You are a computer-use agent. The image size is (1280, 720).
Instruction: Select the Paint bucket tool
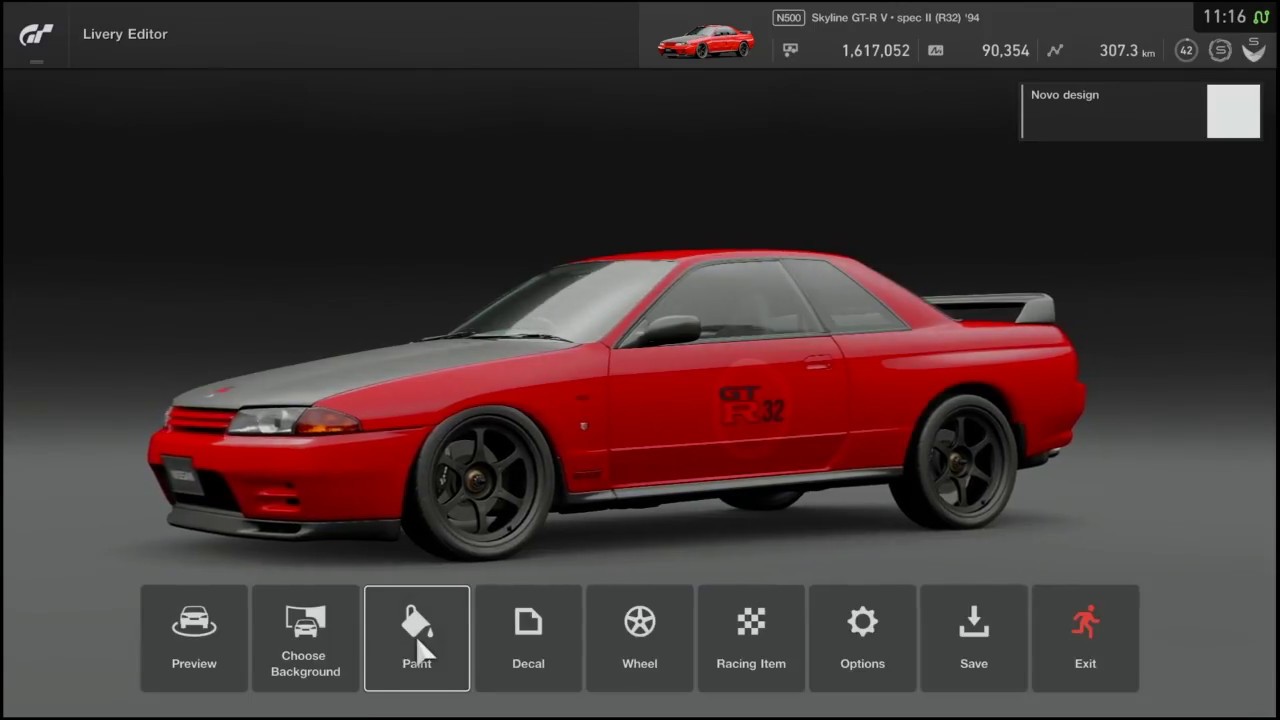(417, 638)
